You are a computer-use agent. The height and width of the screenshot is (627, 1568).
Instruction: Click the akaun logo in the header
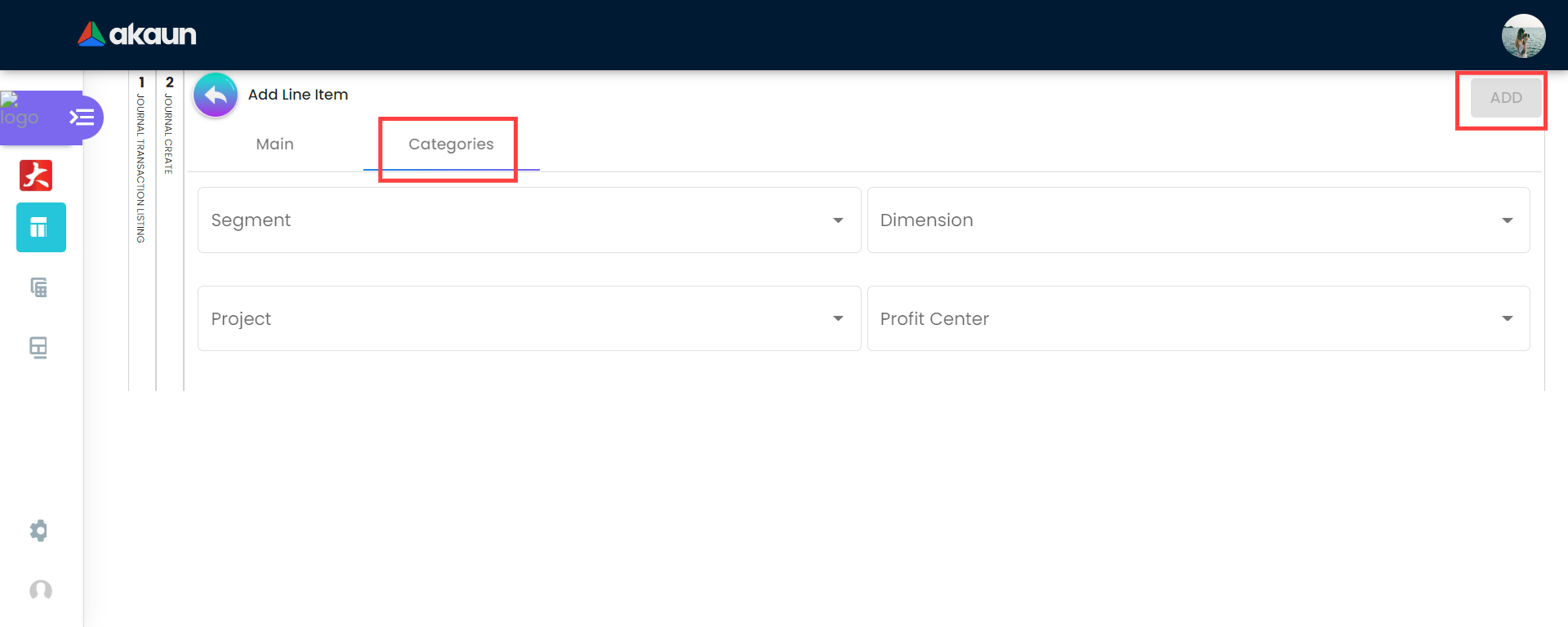pos(137,34)
